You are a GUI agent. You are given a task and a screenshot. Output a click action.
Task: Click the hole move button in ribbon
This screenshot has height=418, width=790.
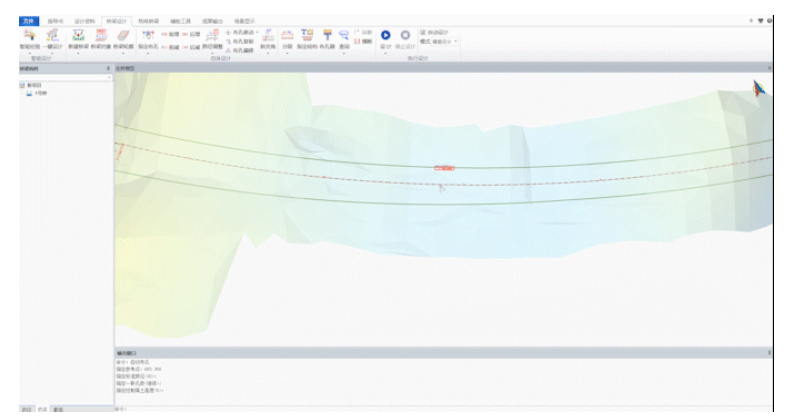(241, 32)
